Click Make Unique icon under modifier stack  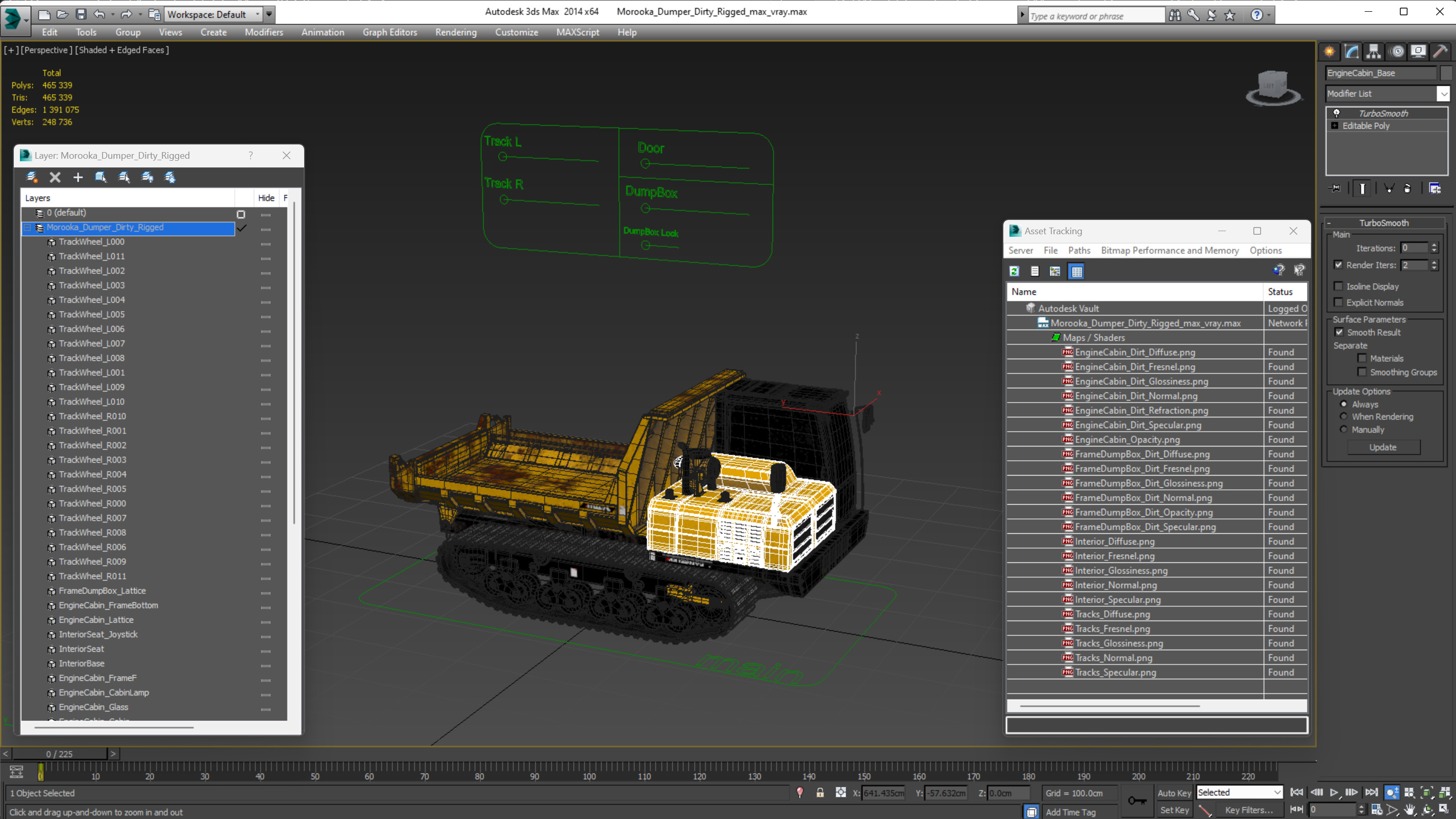coord(1389,188)
